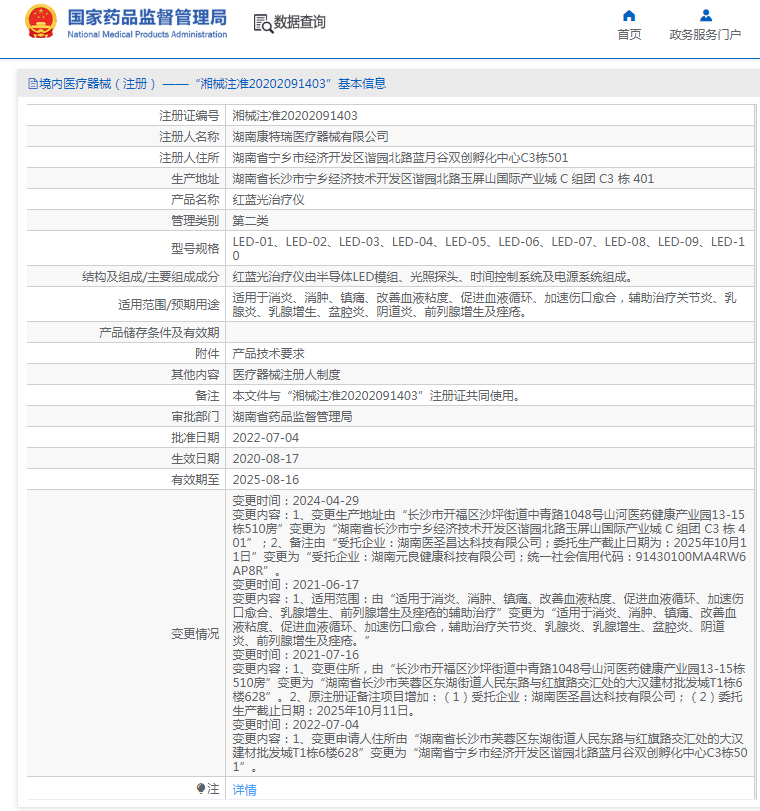The width and height of the screenshot is (760, 811).
Task: Click National Medical Products Administration subtitle
Action: (147, 35)
